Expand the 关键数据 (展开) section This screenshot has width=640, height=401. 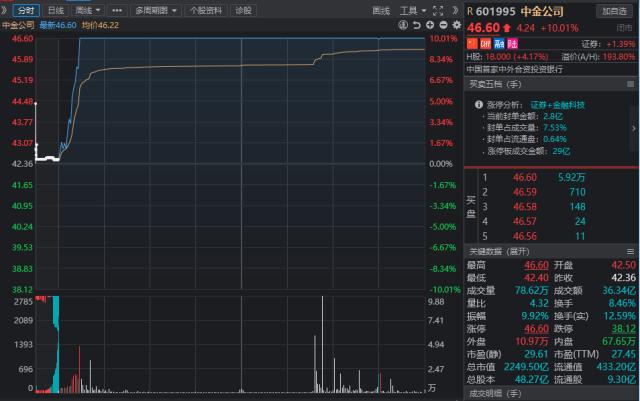[x=499, y=252]
